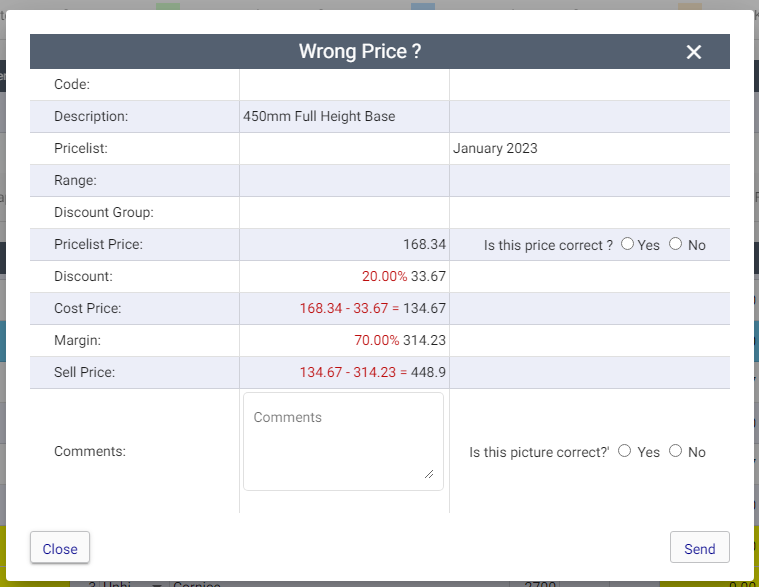The width and height of the screenshot is (759, 587).
Task: Click the empty Range value cell
Action: coord(344,181)
